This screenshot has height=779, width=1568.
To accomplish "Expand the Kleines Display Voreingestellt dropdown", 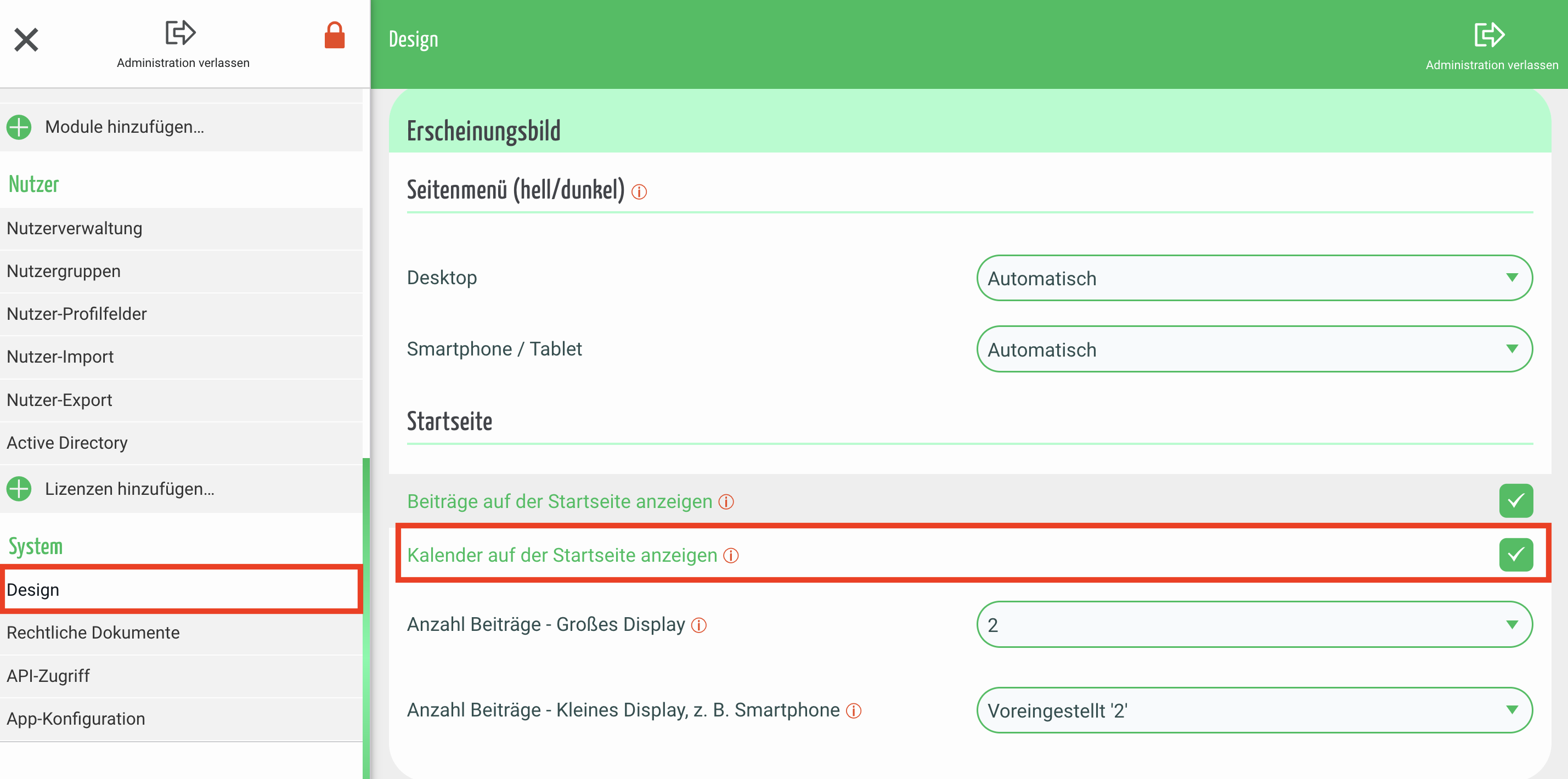I will 1254,710.
